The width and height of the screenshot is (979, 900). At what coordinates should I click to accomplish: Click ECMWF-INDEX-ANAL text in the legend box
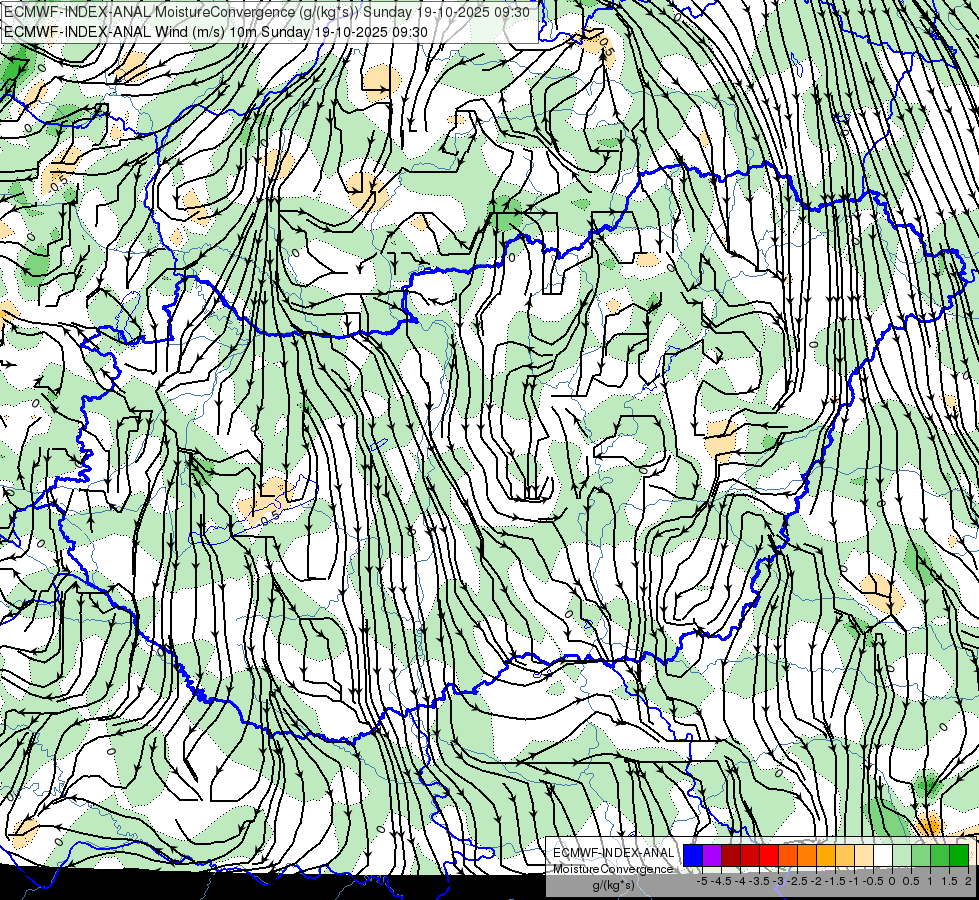(x=614, y=853)
